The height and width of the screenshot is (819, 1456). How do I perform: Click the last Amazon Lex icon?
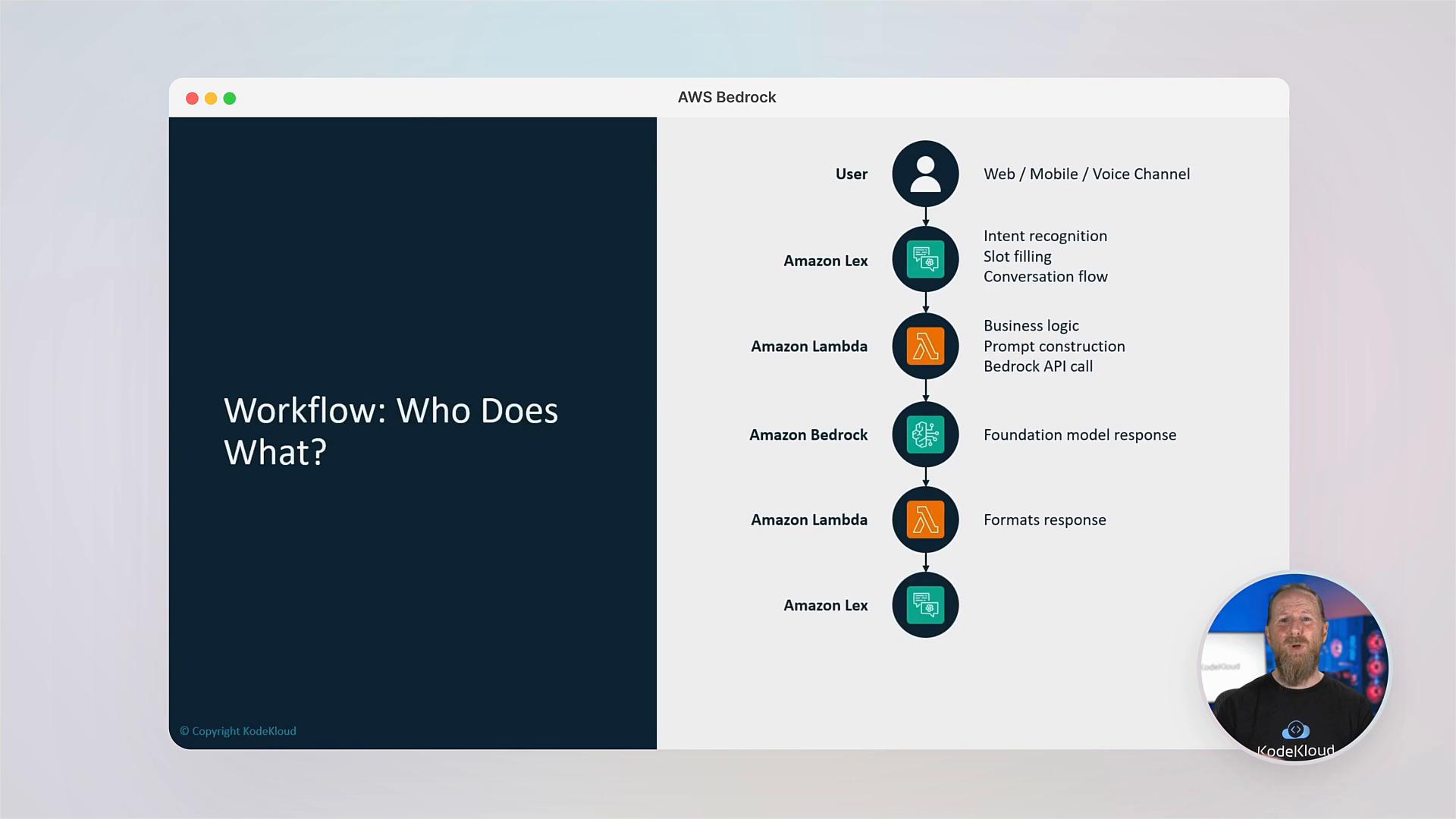coord(925,604)
